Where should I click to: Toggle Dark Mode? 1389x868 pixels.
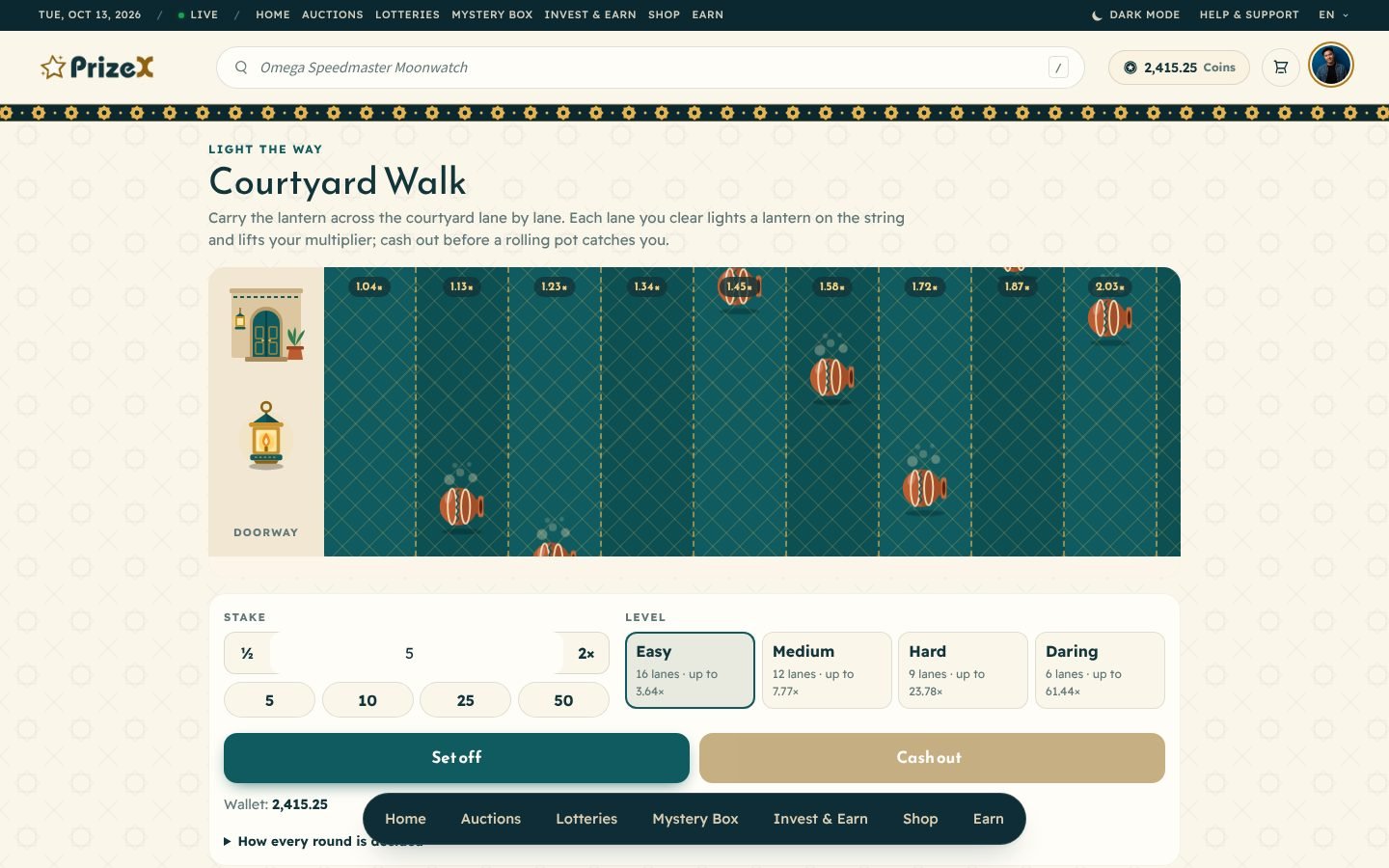(1135, 14)
